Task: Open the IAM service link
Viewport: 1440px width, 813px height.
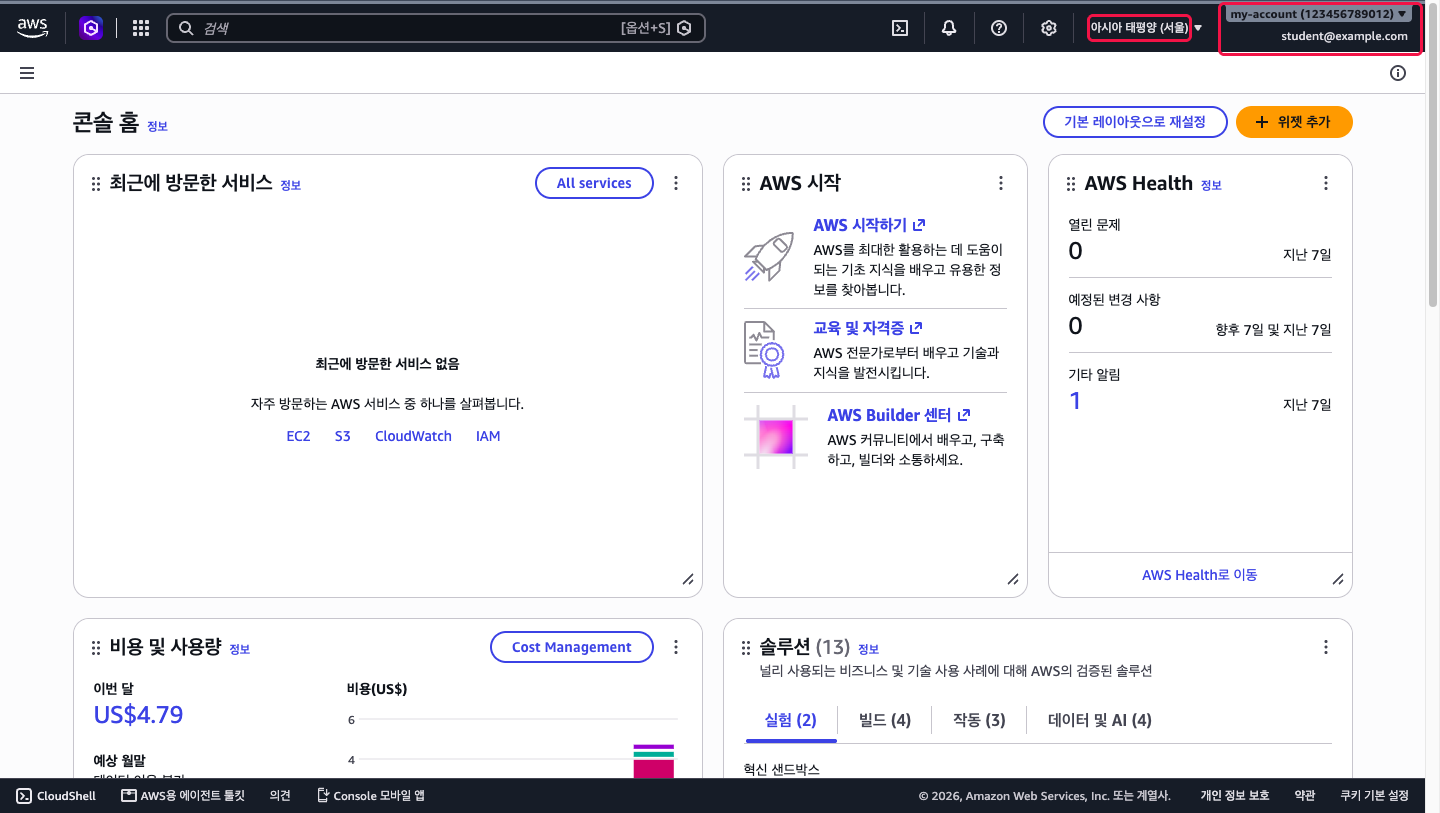Action: coord(488,436)
